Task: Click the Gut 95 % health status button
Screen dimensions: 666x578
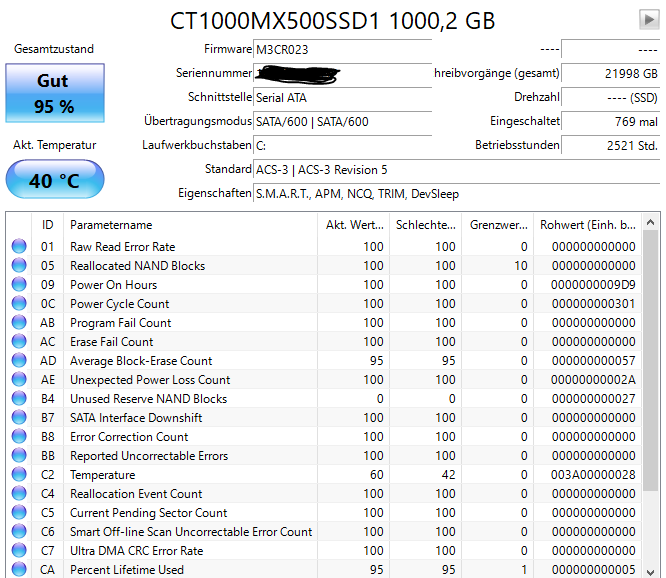Action: [55, 93]
